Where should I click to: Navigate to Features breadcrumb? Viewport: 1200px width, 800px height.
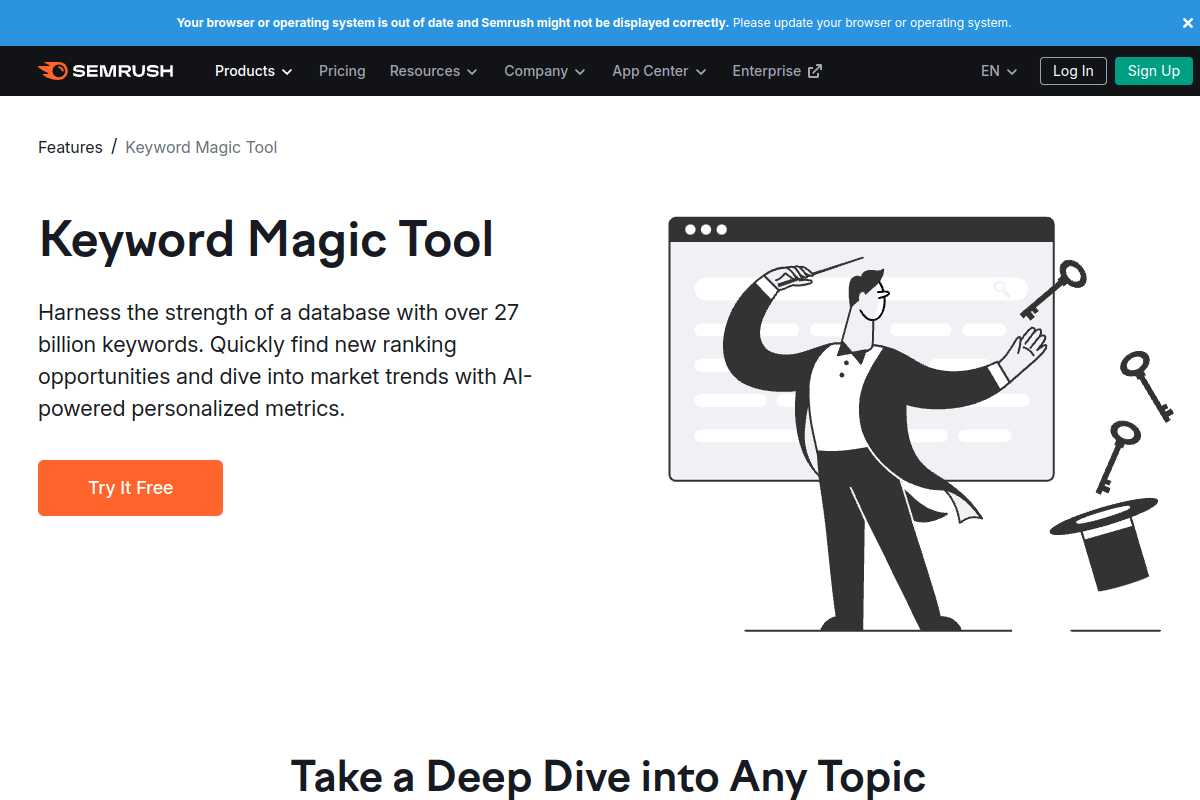tap(70, 147)
